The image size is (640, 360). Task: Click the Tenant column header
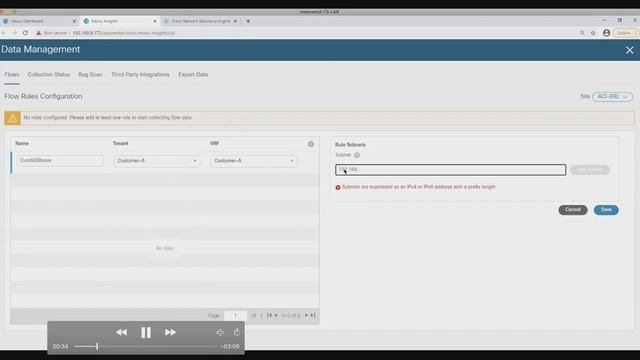pos(120,143)
